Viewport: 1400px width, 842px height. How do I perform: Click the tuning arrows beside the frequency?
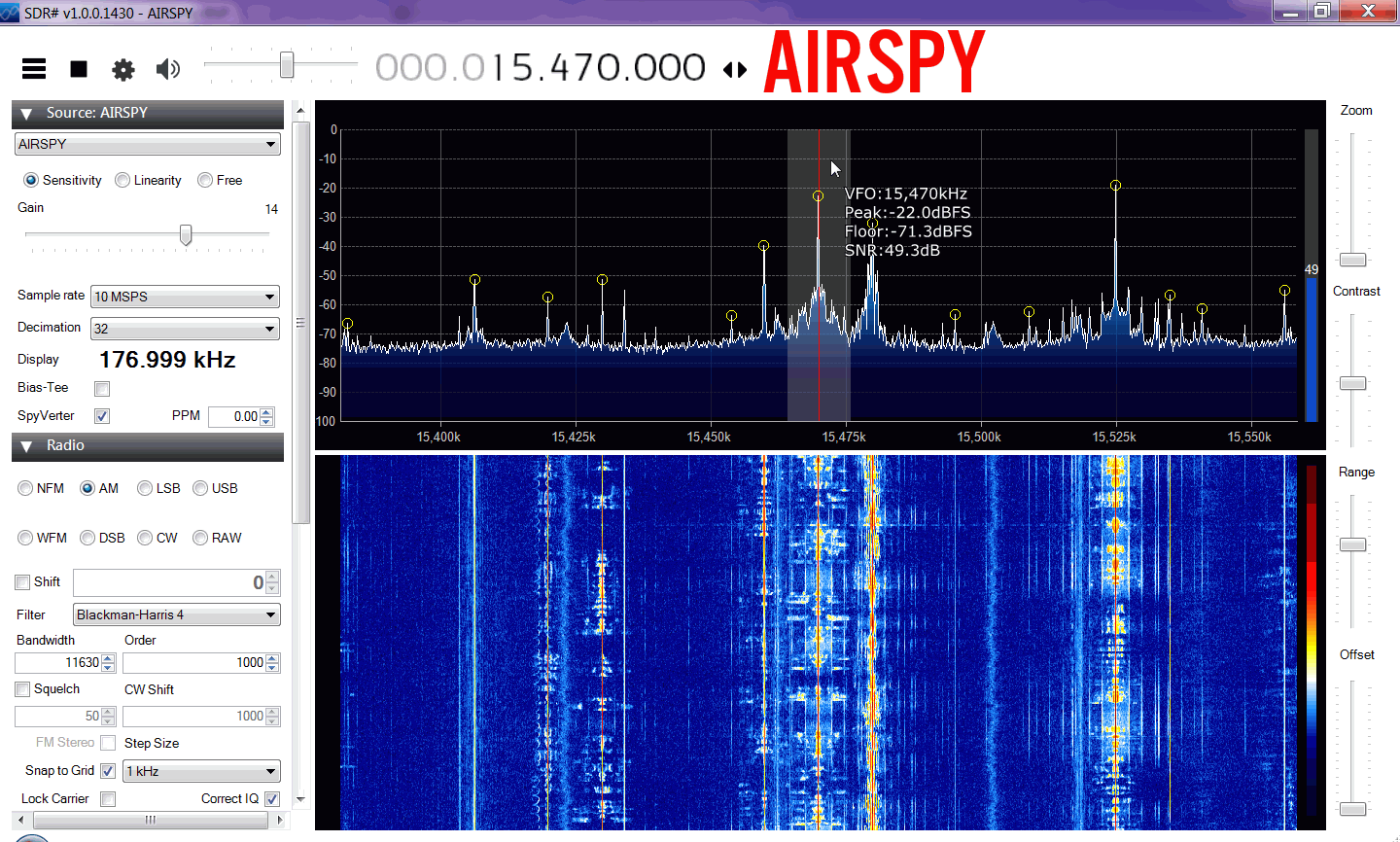(735, 70)
